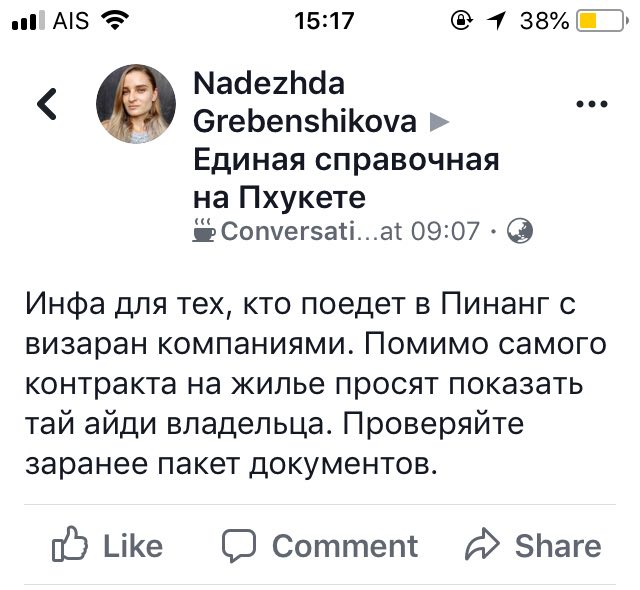Tap the arrow between author and group
Screen dimensions: 640x590
(x=438, y=122)
